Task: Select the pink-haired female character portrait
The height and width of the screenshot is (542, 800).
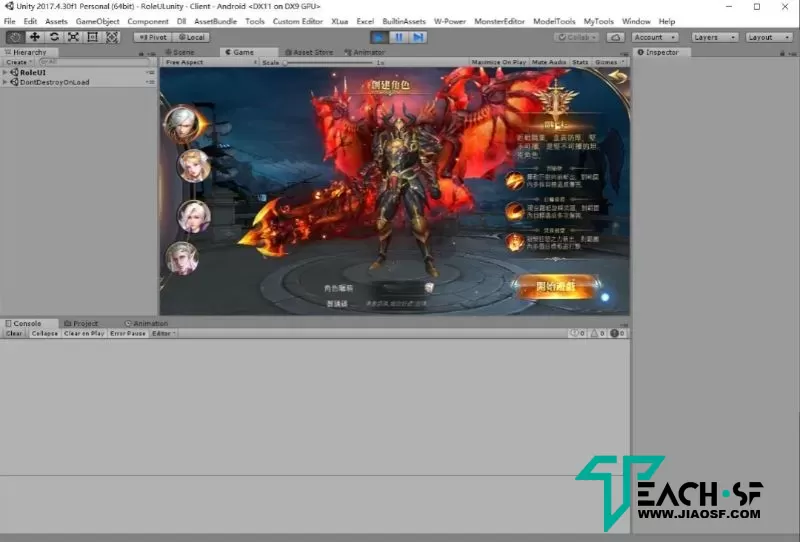Action: 194,216
